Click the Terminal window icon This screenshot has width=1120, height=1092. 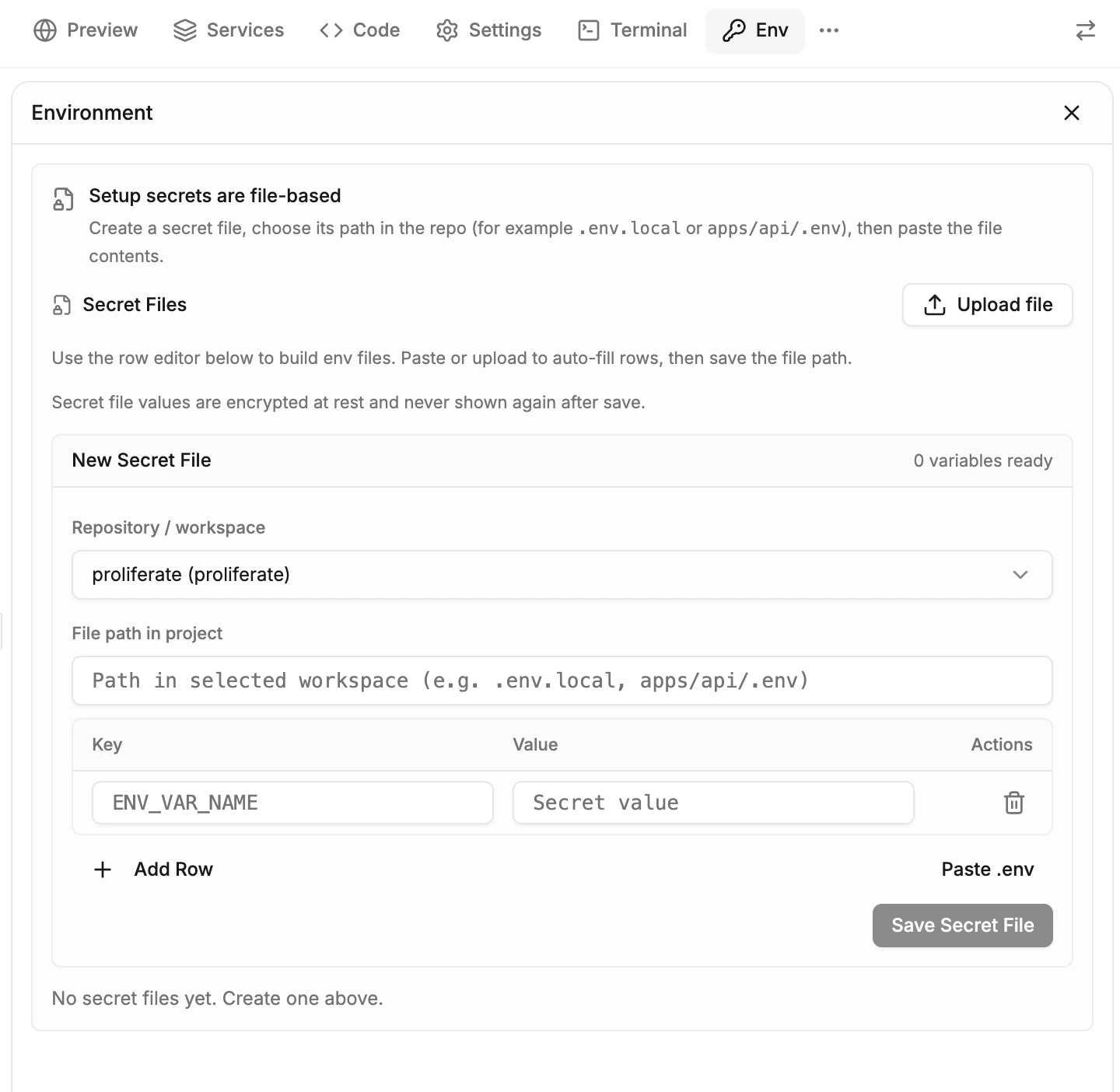coord(588,30)
